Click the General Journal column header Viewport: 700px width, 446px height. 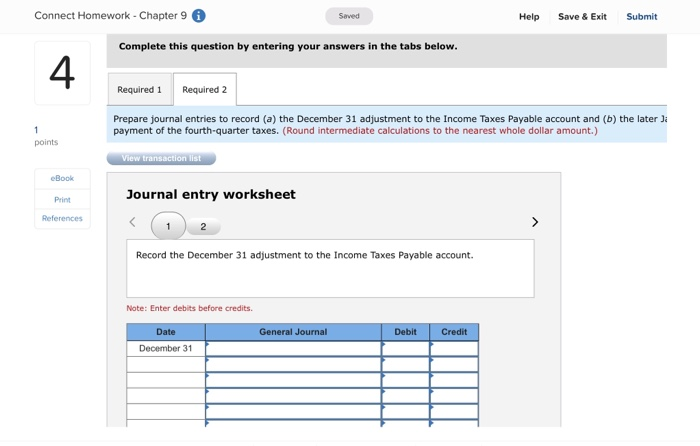[x=293, y=332]
